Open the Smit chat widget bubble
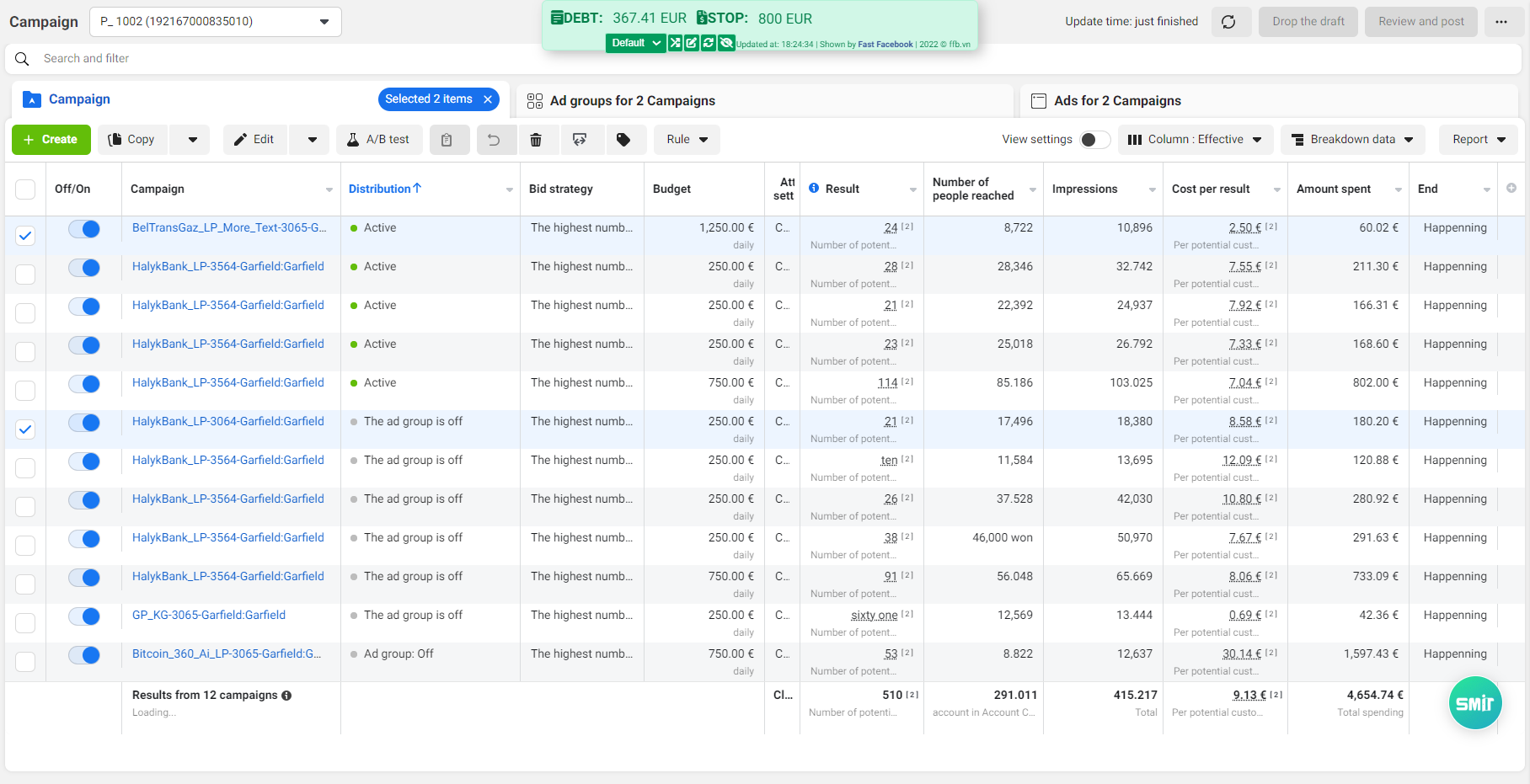This screenshot has width=1530, height=784. (1475, 703)
